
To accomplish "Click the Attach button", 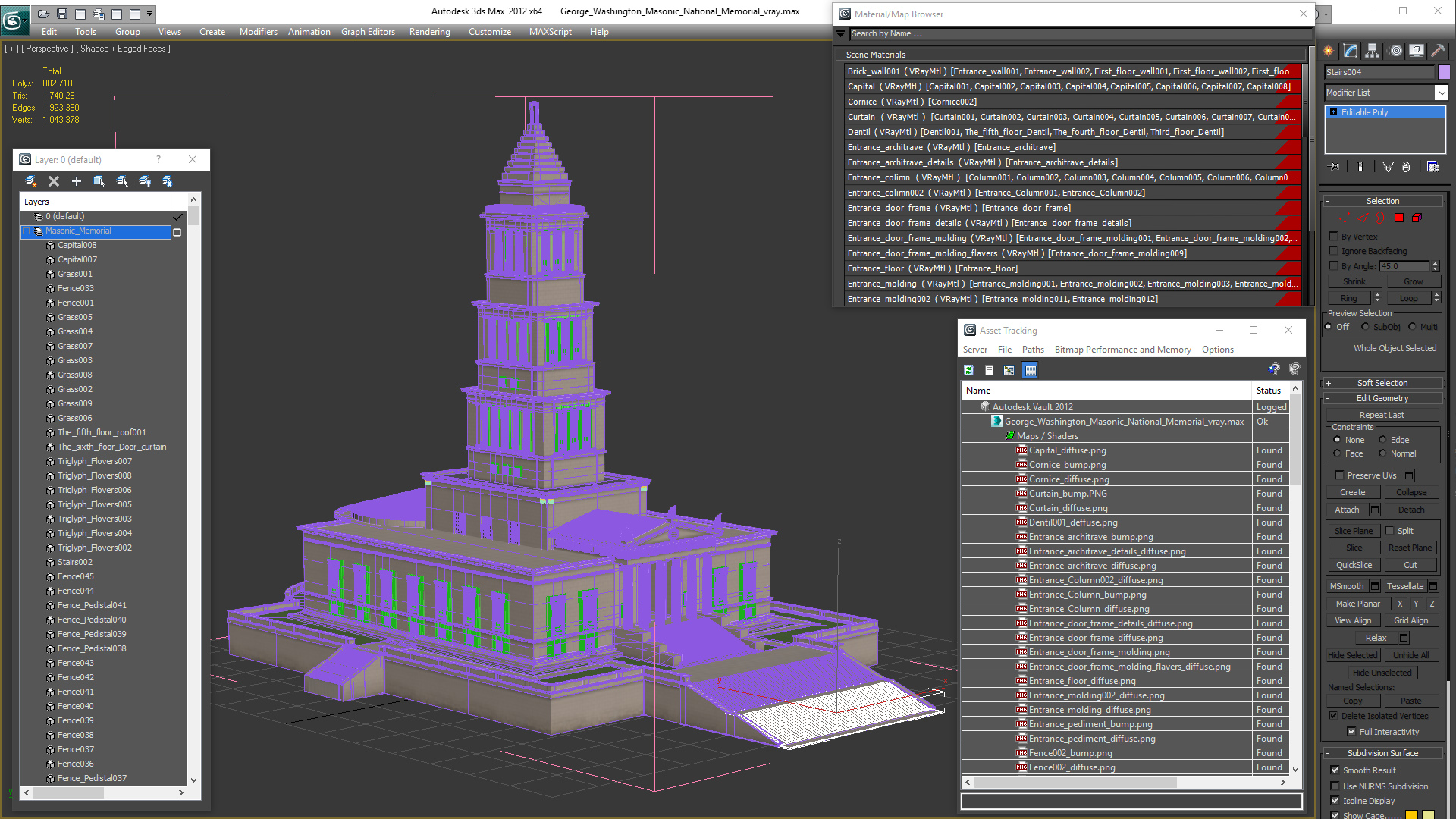I will coord(1347,510).
